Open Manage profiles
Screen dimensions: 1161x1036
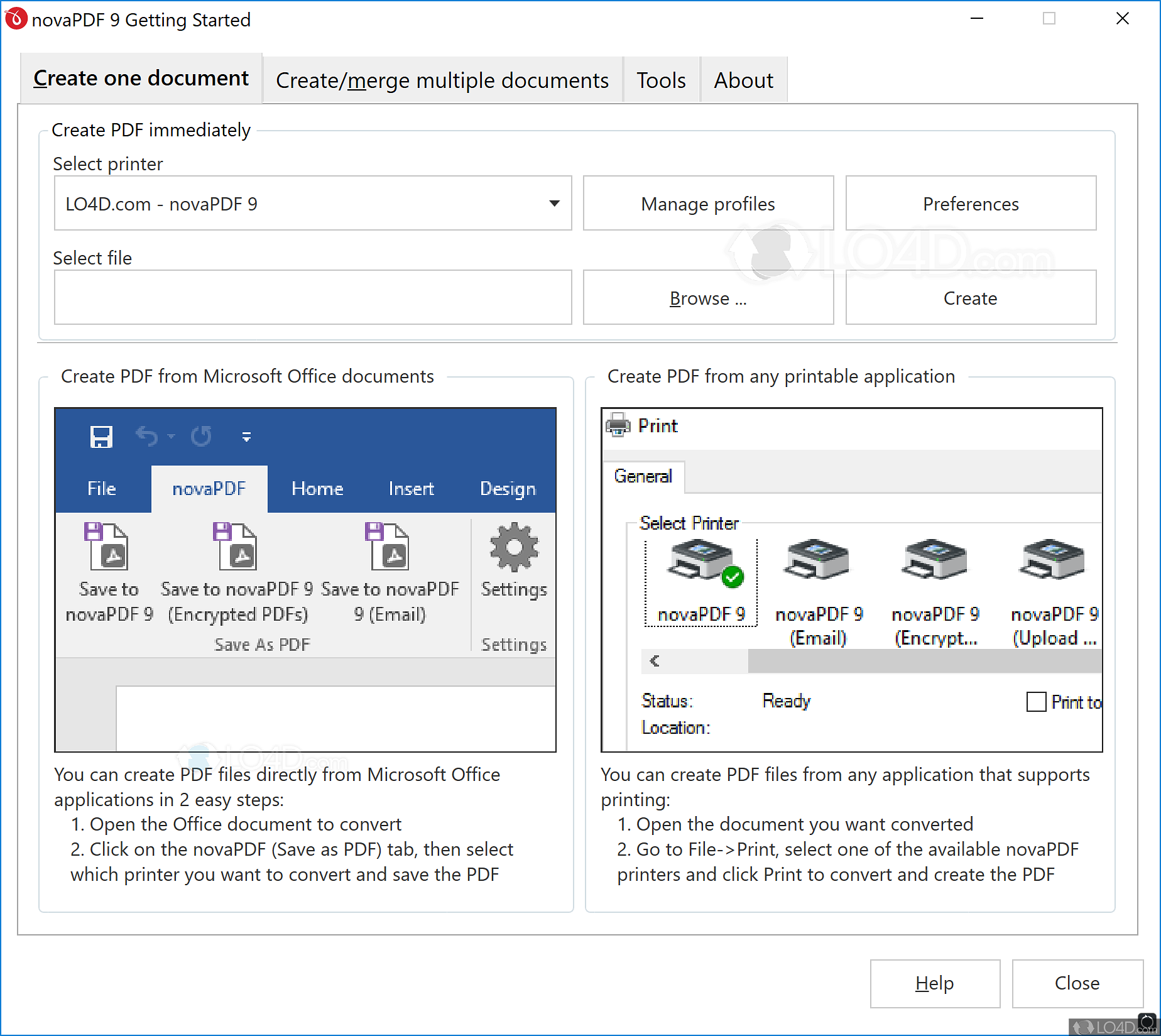[707, 203]
